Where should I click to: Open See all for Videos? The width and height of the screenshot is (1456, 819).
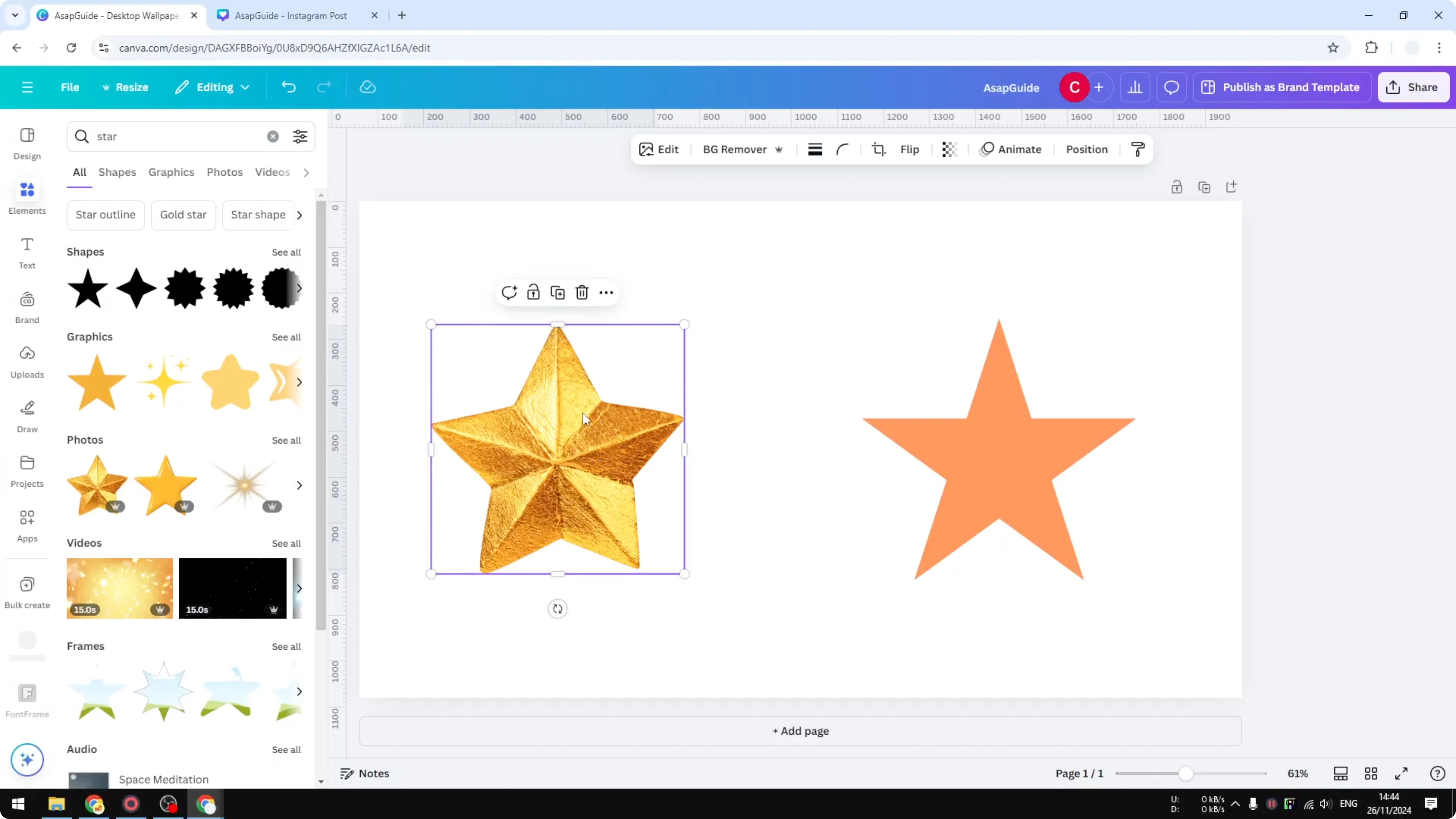click(x=286, y=543)
